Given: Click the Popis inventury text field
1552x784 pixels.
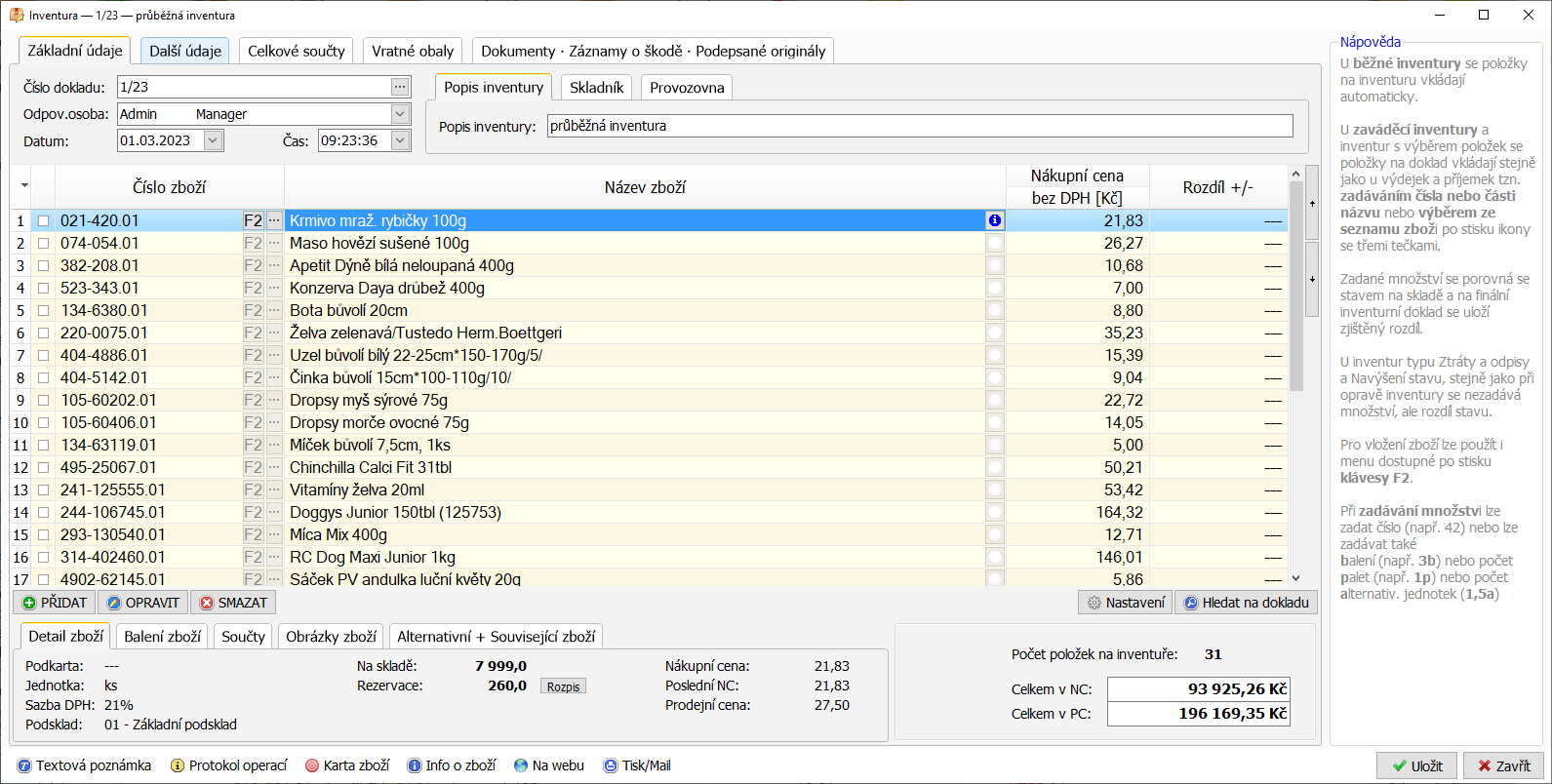Looking at the screenshot, I should tap(920, 126).
